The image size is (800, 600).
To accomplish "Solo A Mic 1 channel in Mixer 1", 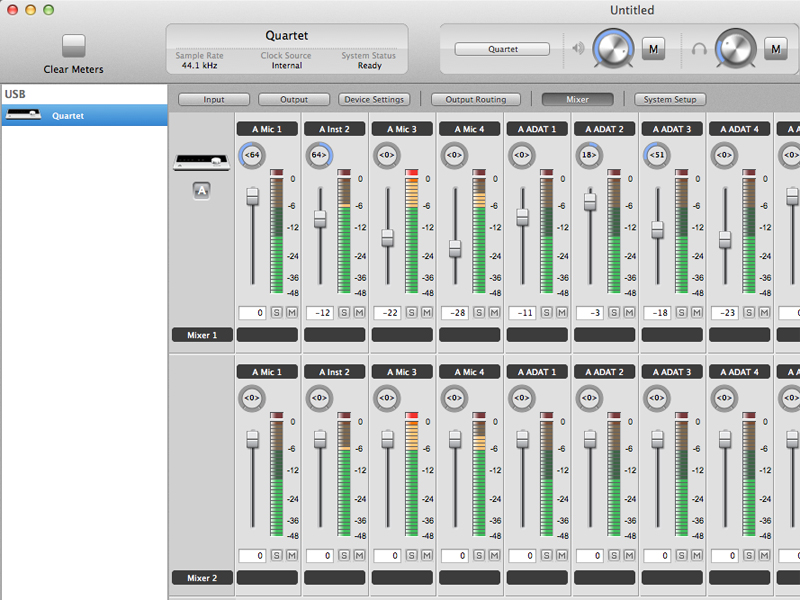I will tap(277, 313).
